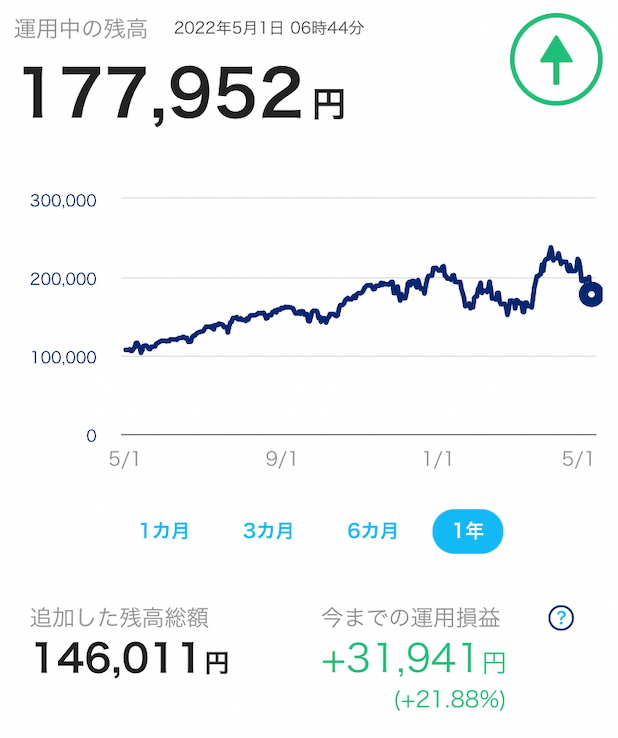The width and height of the screenshot is (618, 738).
Task: Click the 運用中の残高 heading
Action: [x=81, y=29]
